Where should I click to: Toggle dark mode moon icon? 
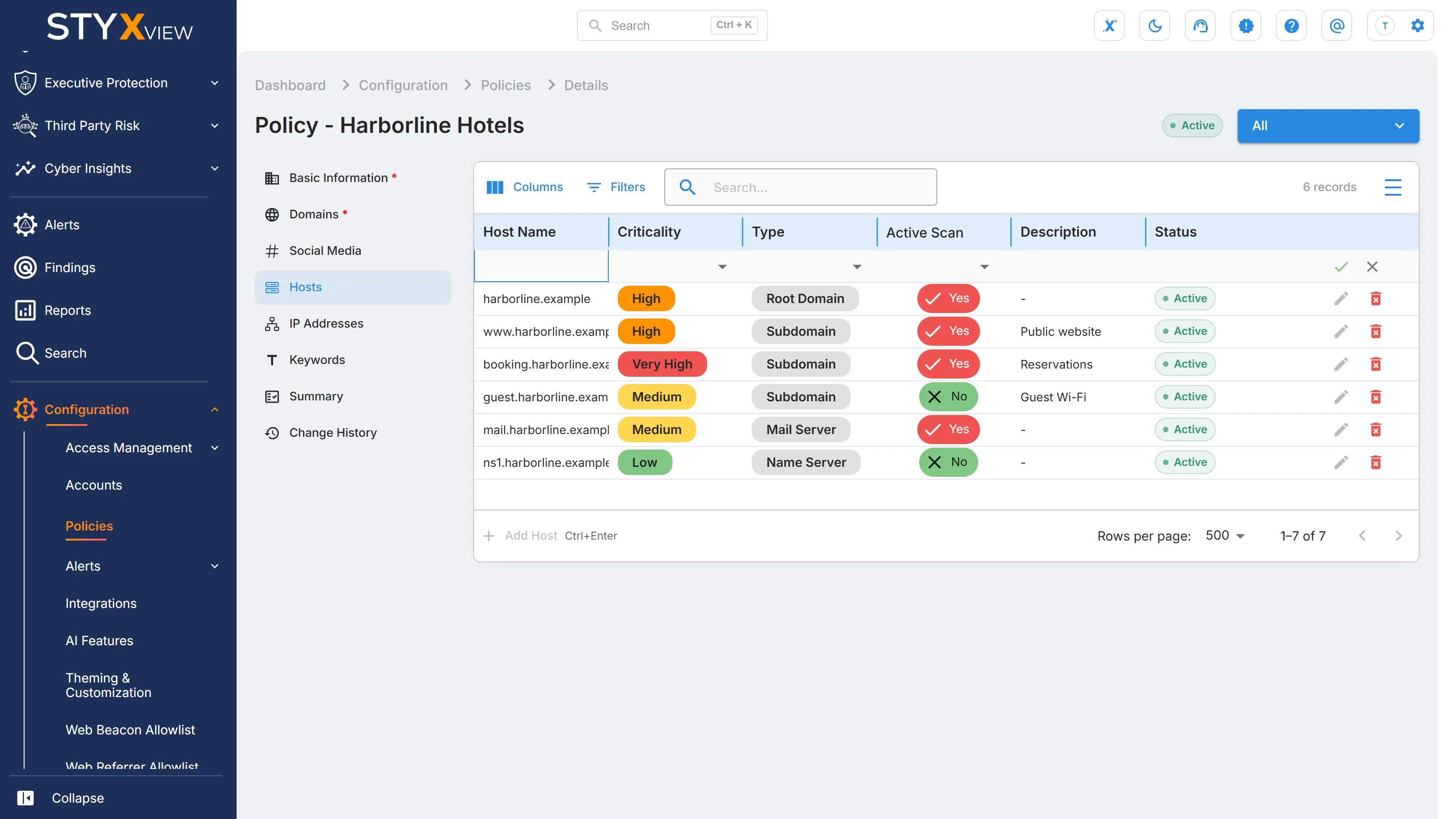point(1155,25)
